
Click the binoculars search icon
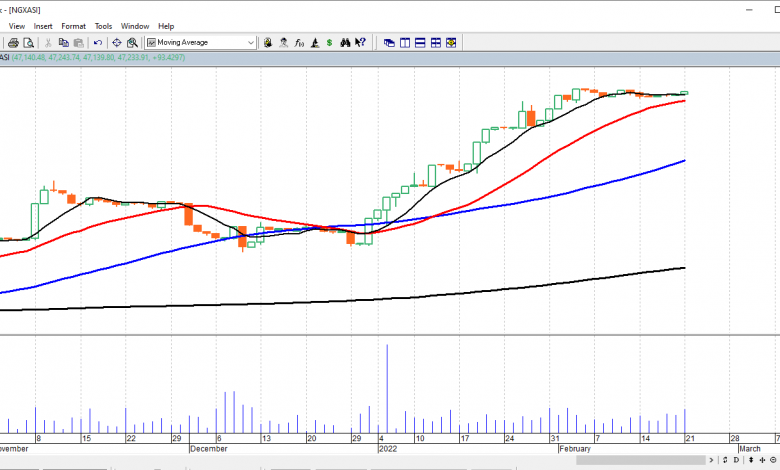[345, 43]
